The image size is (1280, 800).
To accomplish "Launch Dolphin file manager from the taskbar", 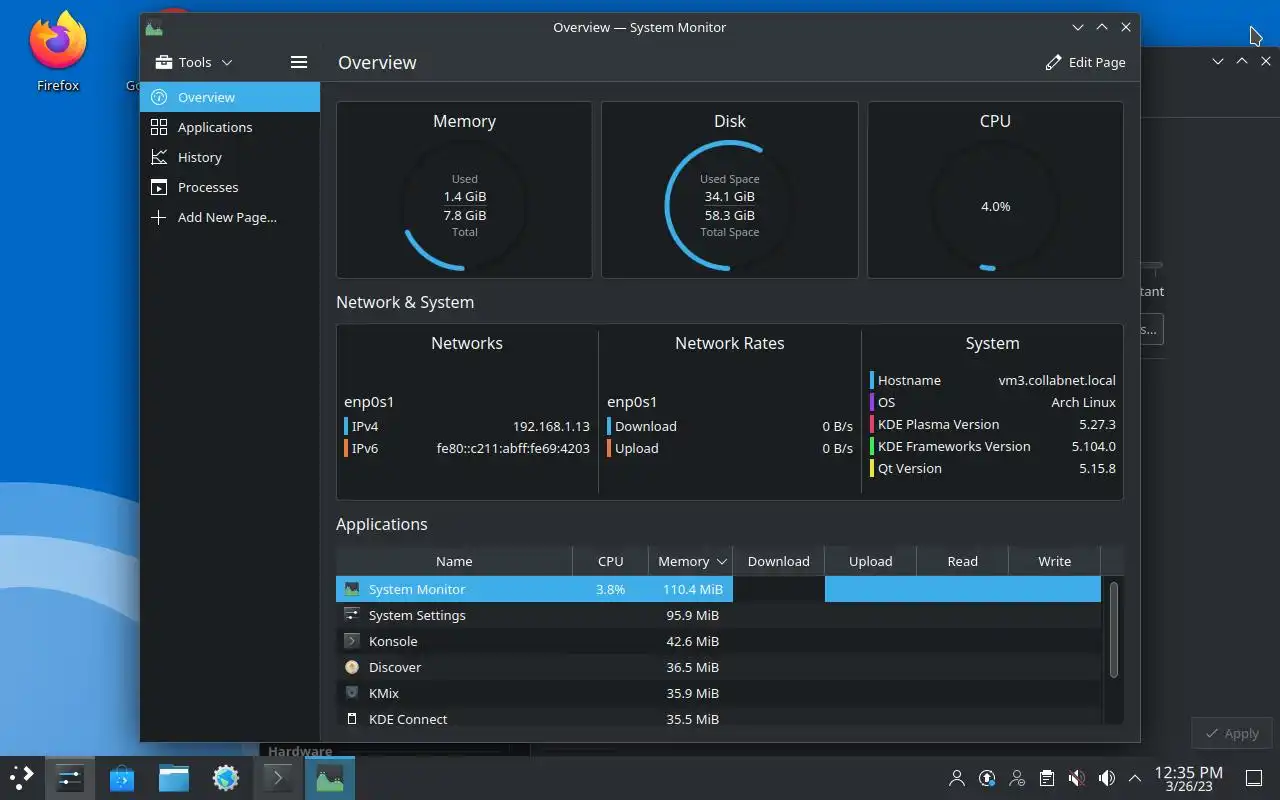I will point(174,777).
